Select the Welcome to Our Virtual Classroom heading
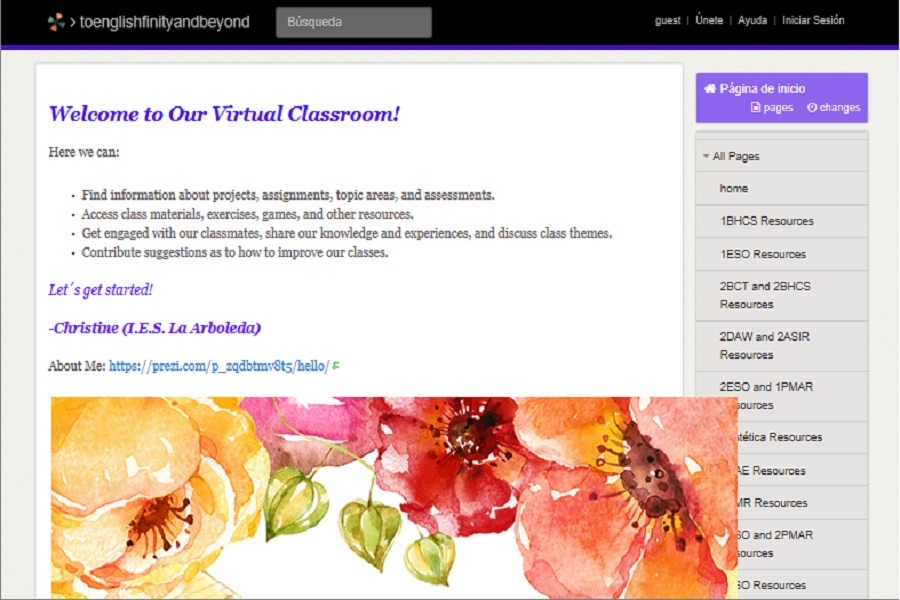The image size is (900, 600). coord(224,114)
